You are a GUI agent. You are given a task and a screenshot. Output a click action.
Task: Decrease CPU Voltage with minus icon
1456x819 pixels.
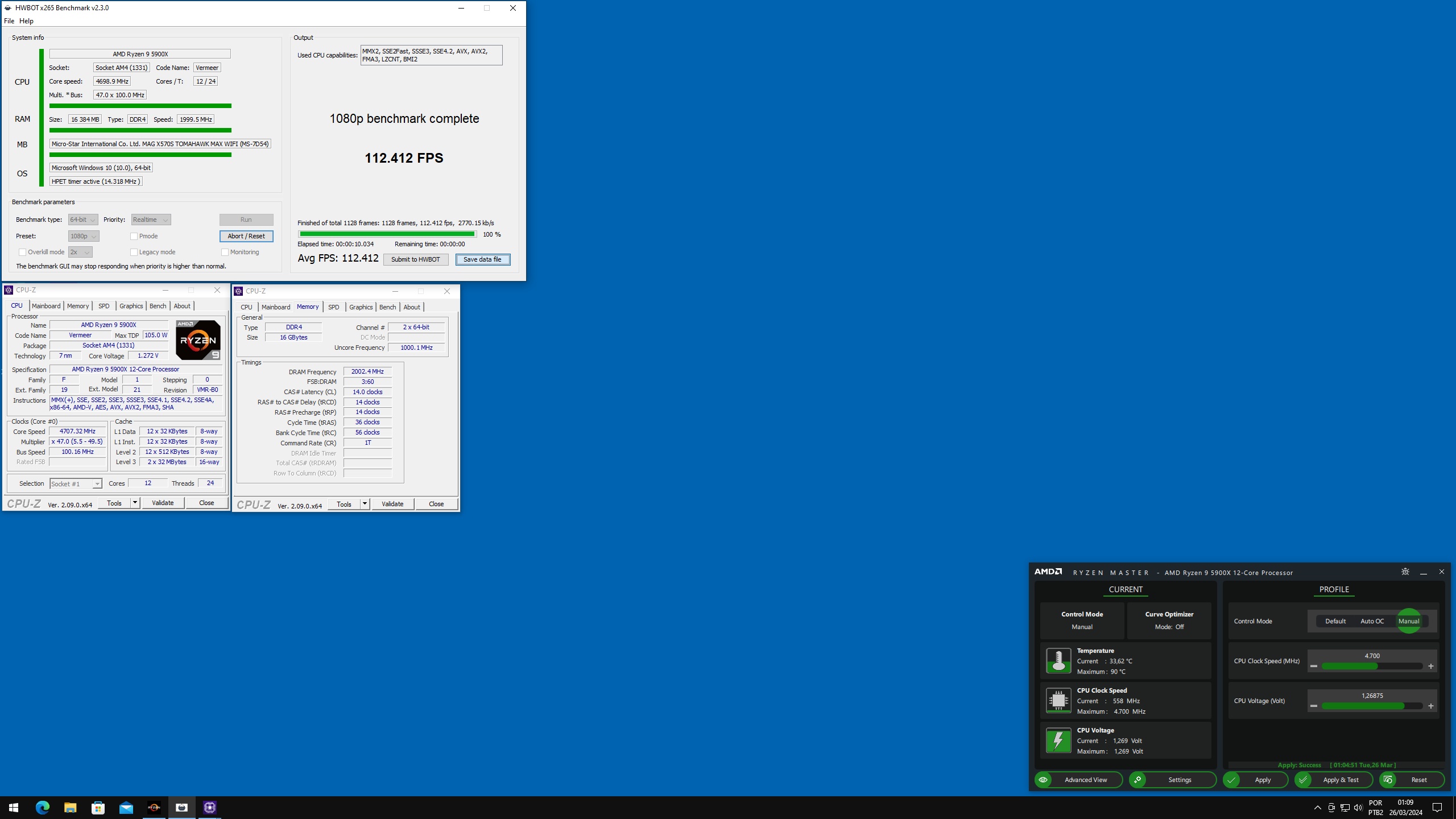click(1314, 706)
